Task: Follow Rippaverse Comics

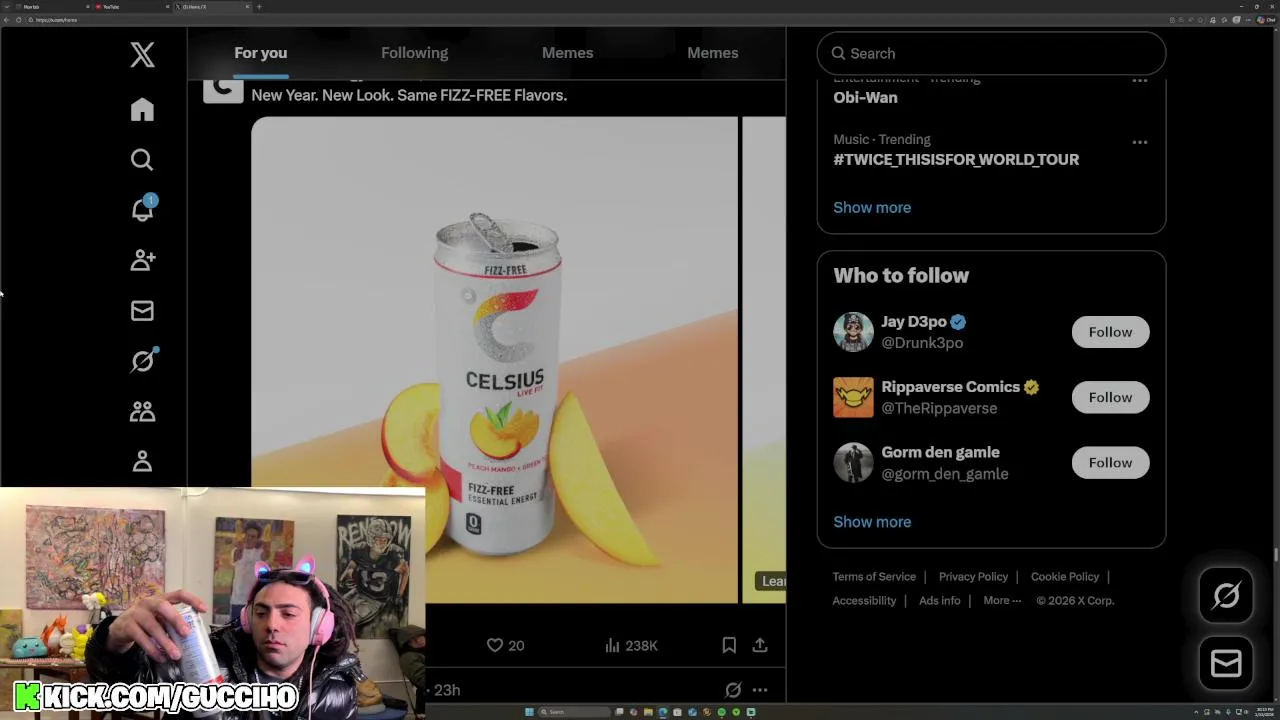Action: click(1110, 397)
